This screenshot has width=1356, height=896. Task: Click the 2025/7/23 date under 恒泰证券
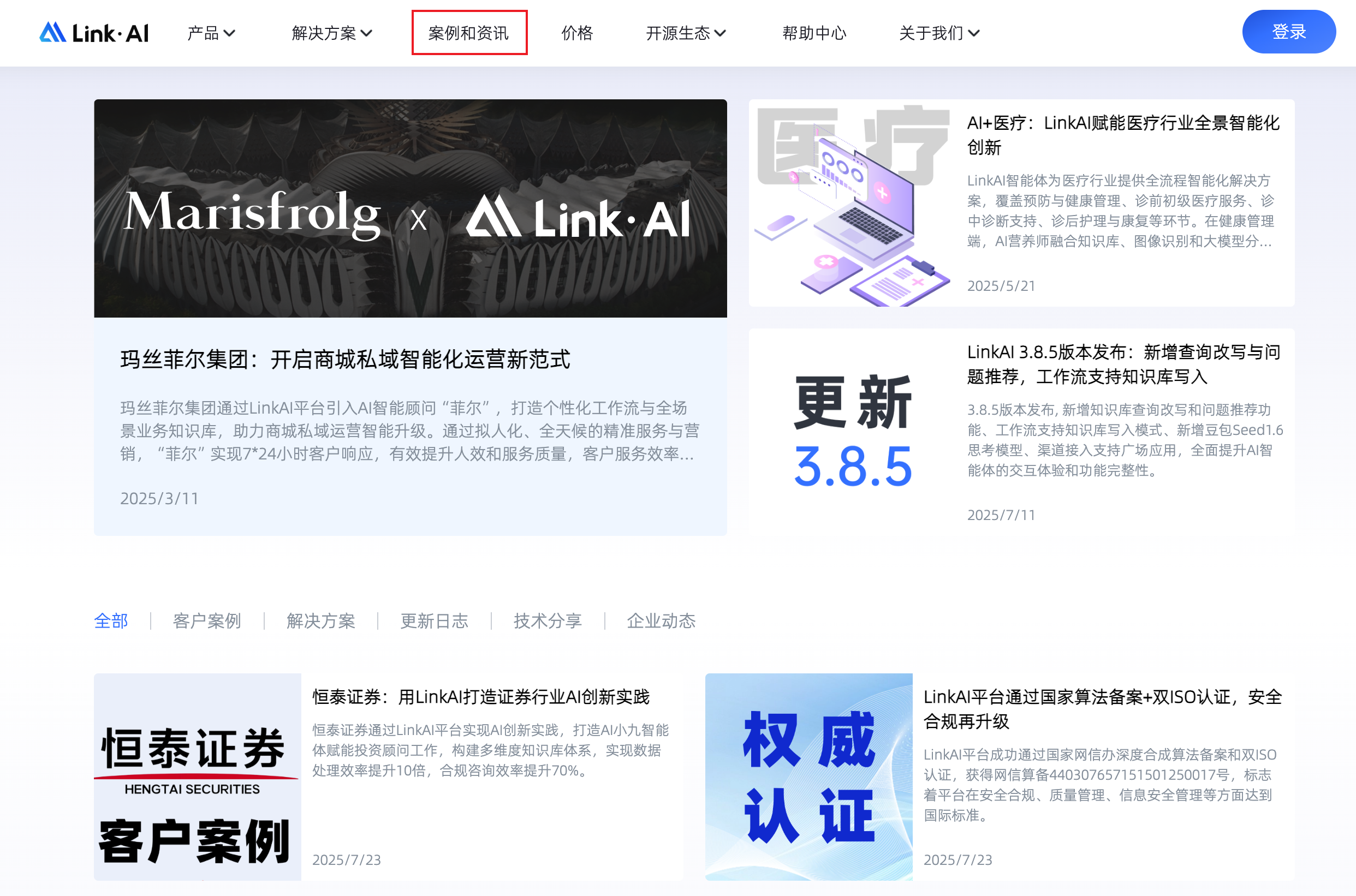(347, 860)
